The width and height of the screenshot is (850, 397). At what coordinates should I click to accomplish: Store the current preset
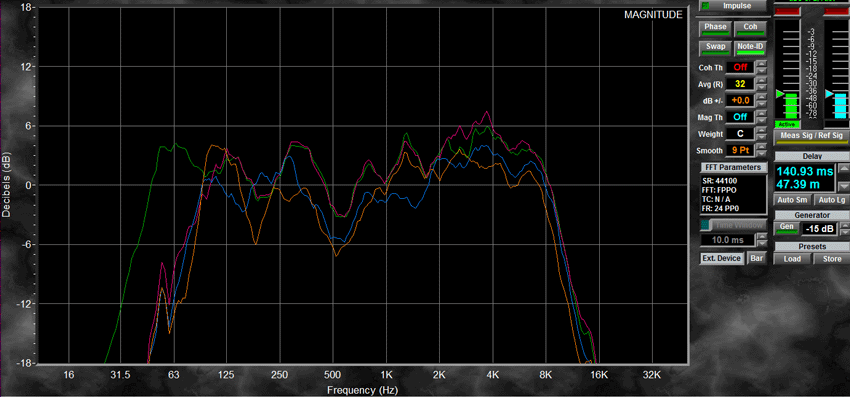(832, 259)
